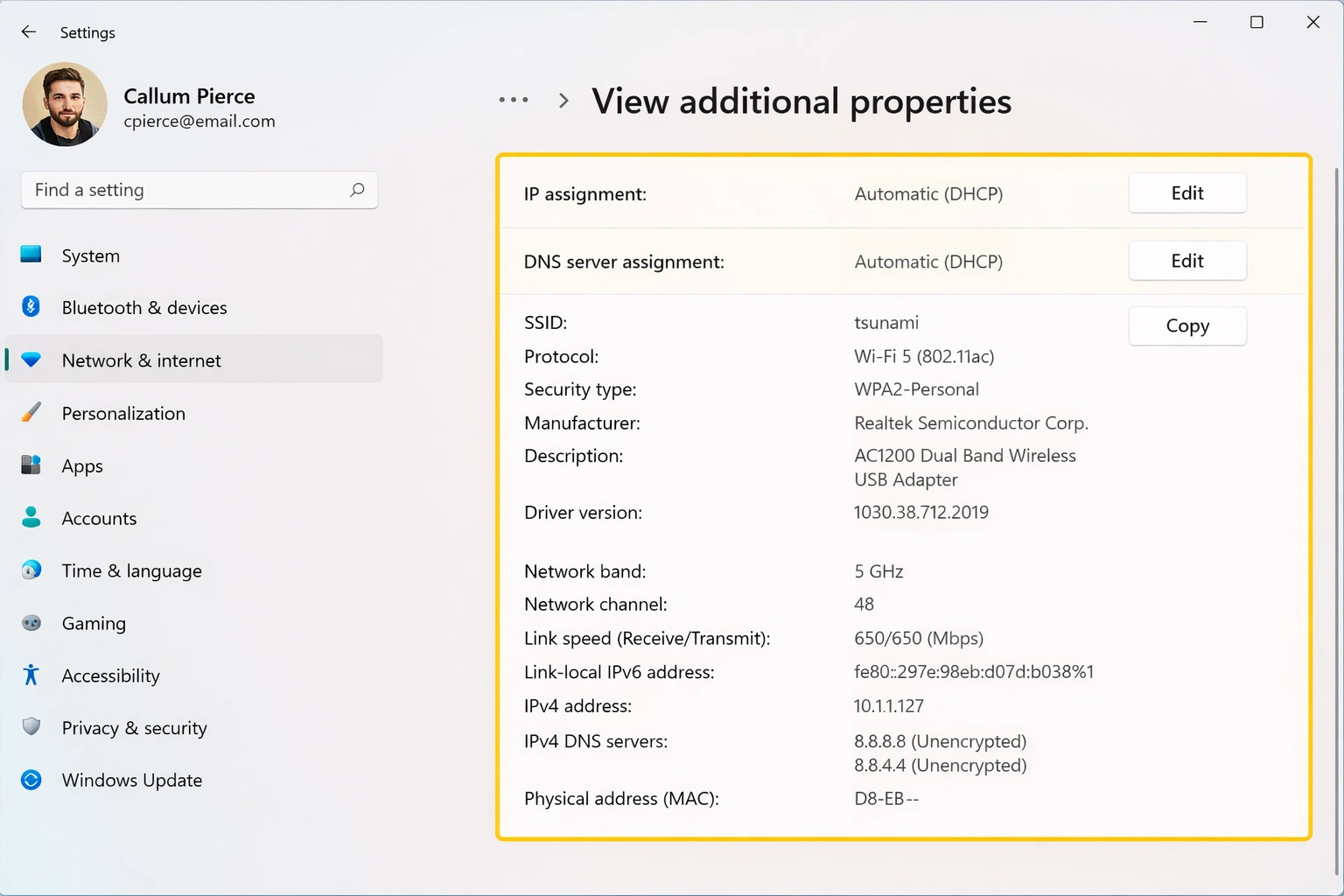1344x896 pixels.
Task: Click the Network & internet globe icon
Action: click(31, 359)
